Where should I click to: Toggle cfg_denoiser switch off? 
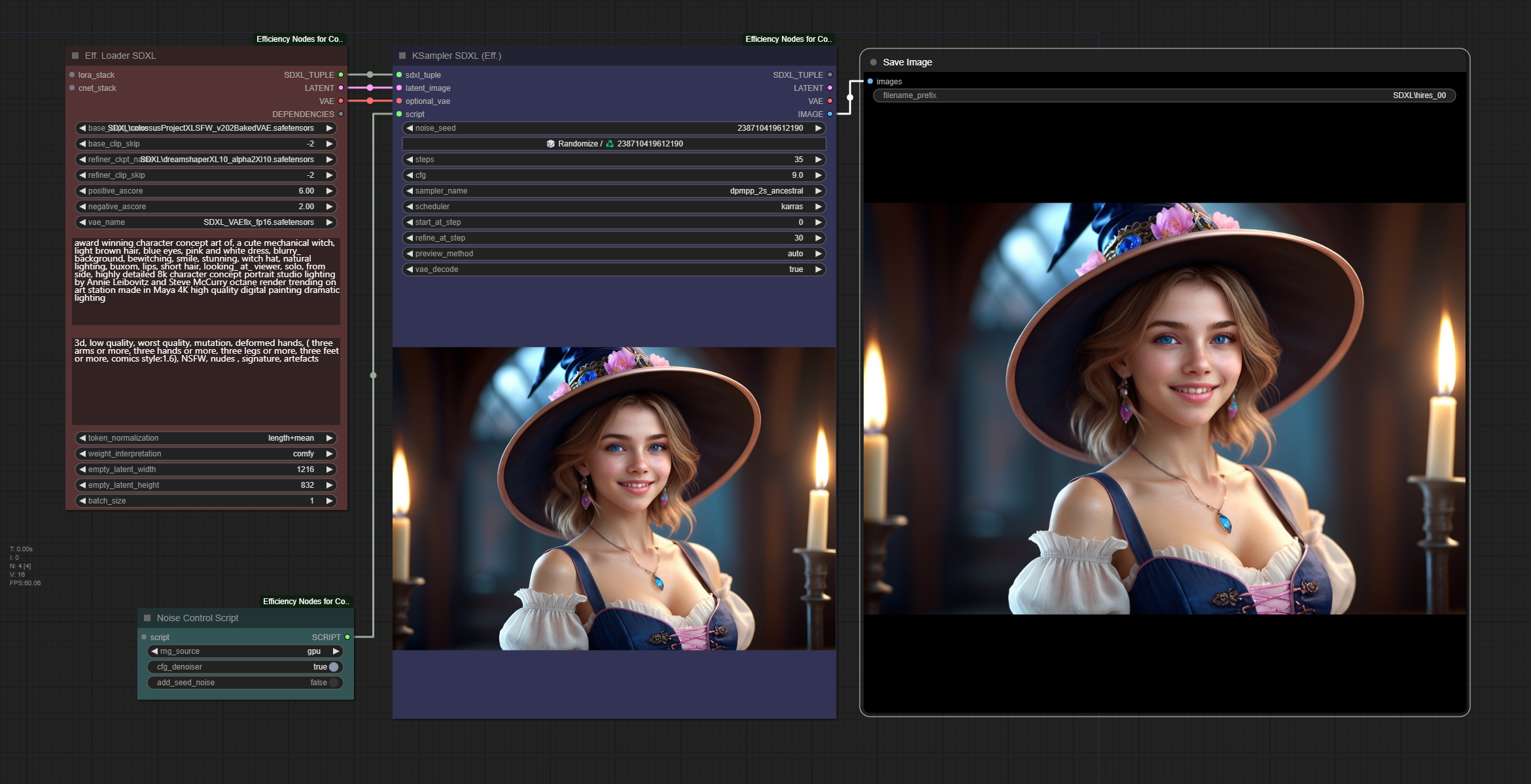point(333,667)
